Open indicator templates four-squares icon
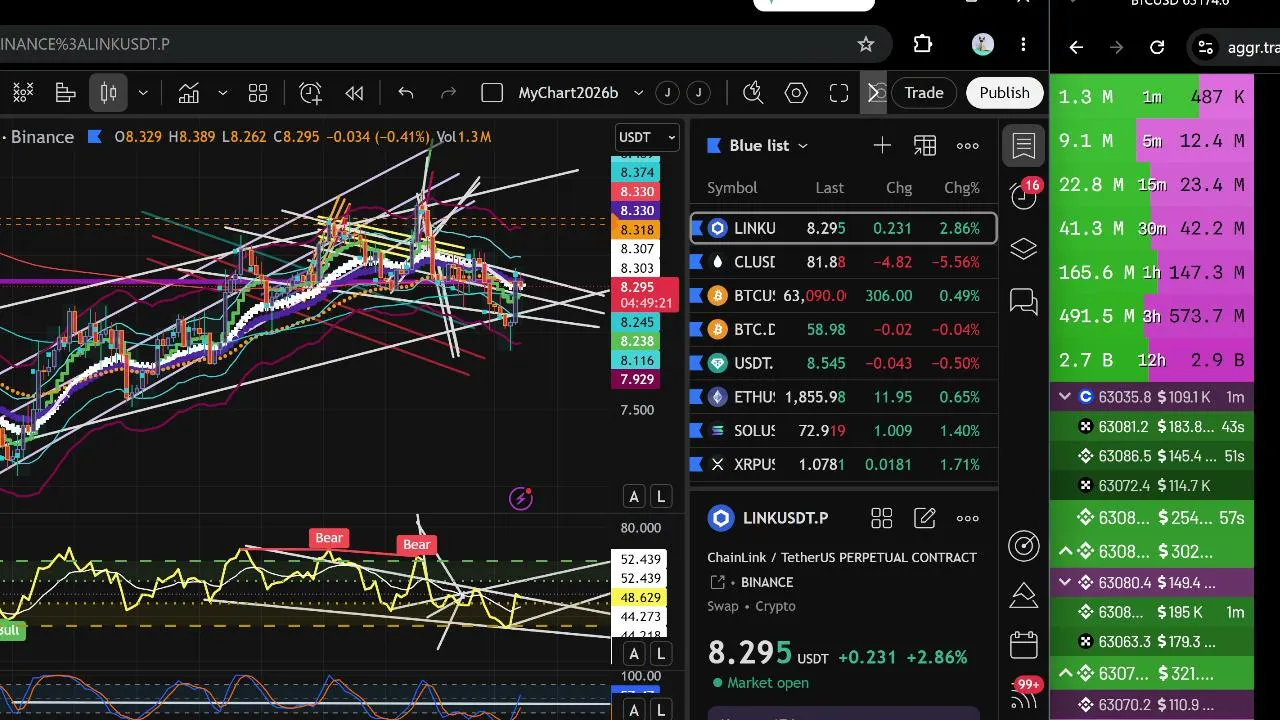 point(258,93)
